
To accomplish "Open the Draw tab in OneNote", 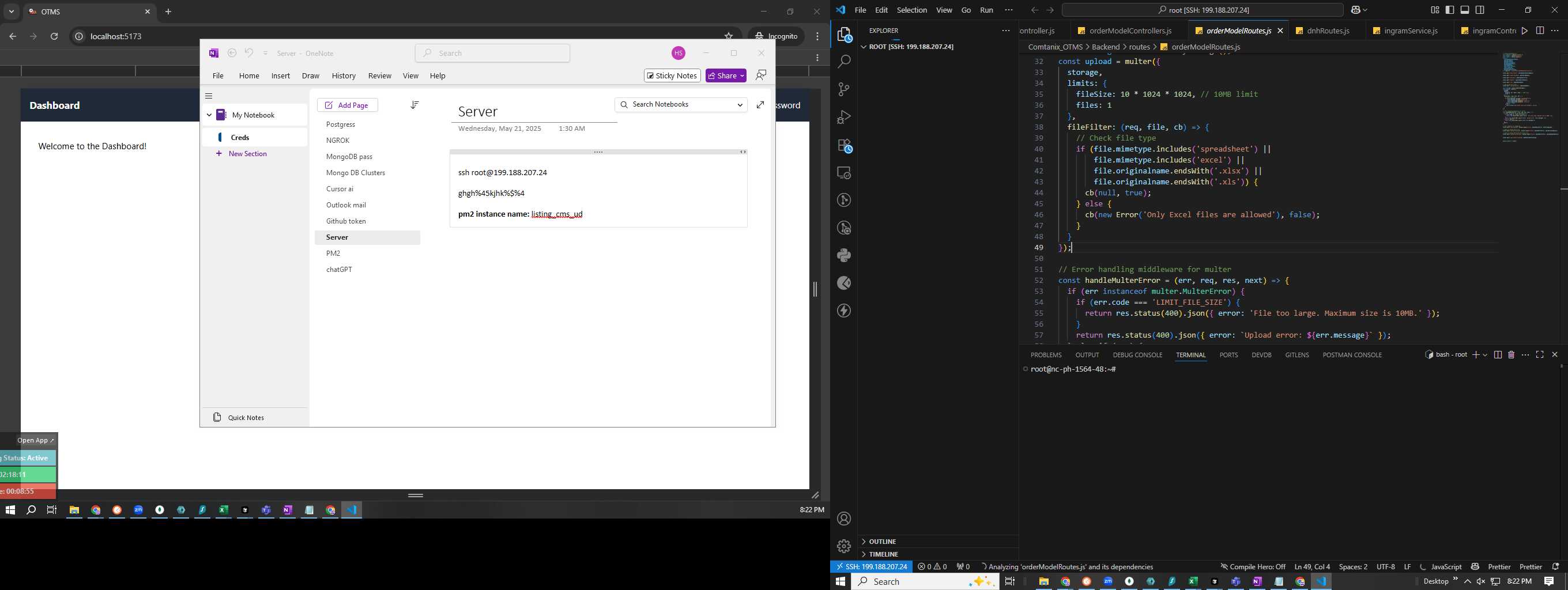I will coord(311,75).
